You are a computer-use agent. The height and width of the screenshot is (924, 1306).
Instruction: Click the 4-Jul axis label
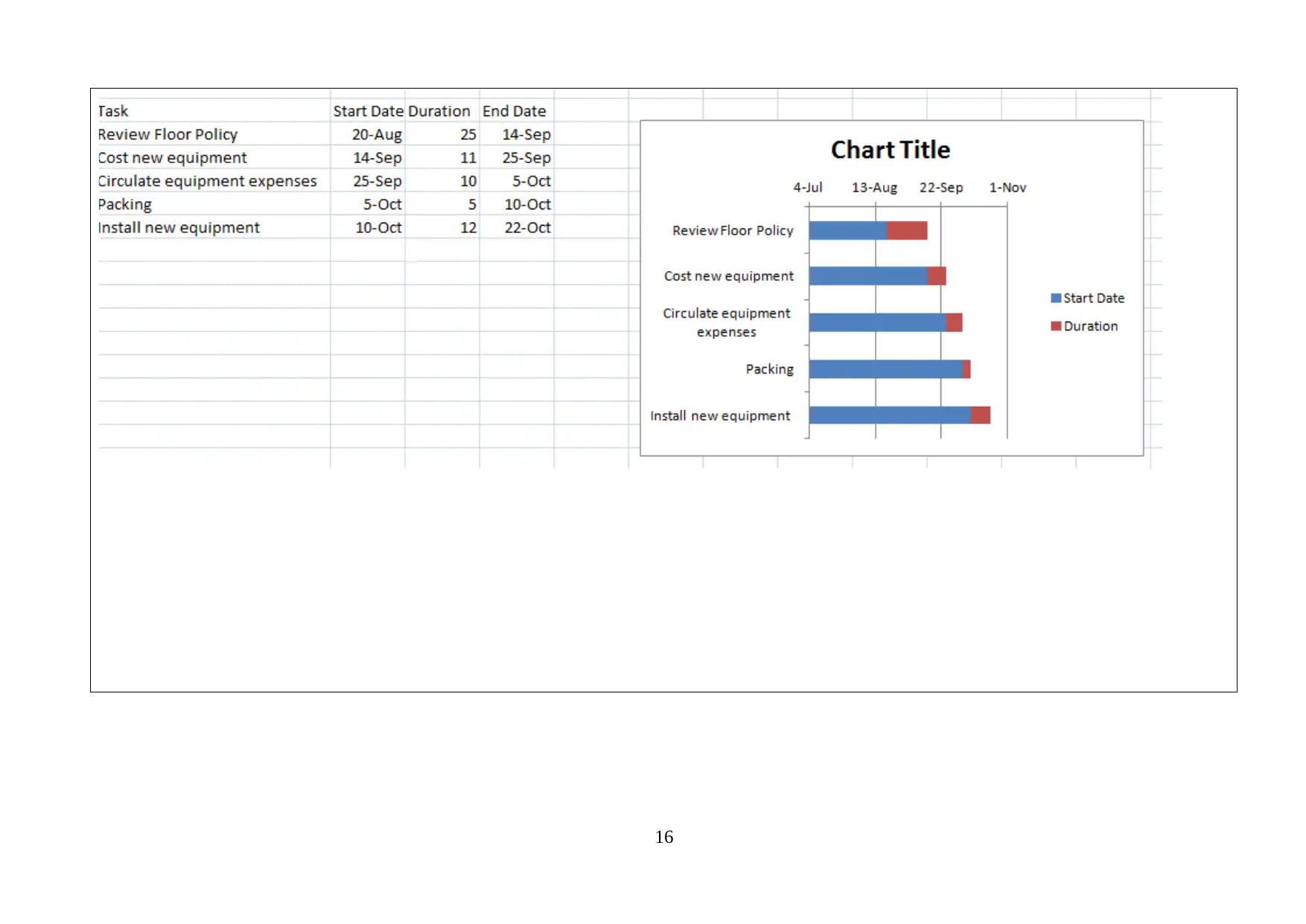pyautogui.click(x=808, y=188)
